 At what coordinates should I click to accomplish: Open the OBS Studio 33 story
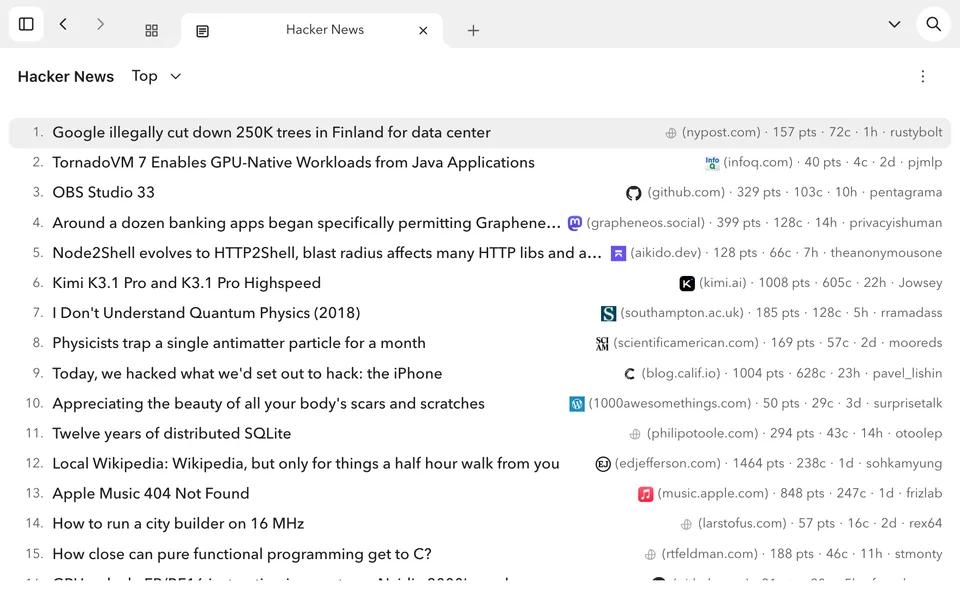point(103,192)
